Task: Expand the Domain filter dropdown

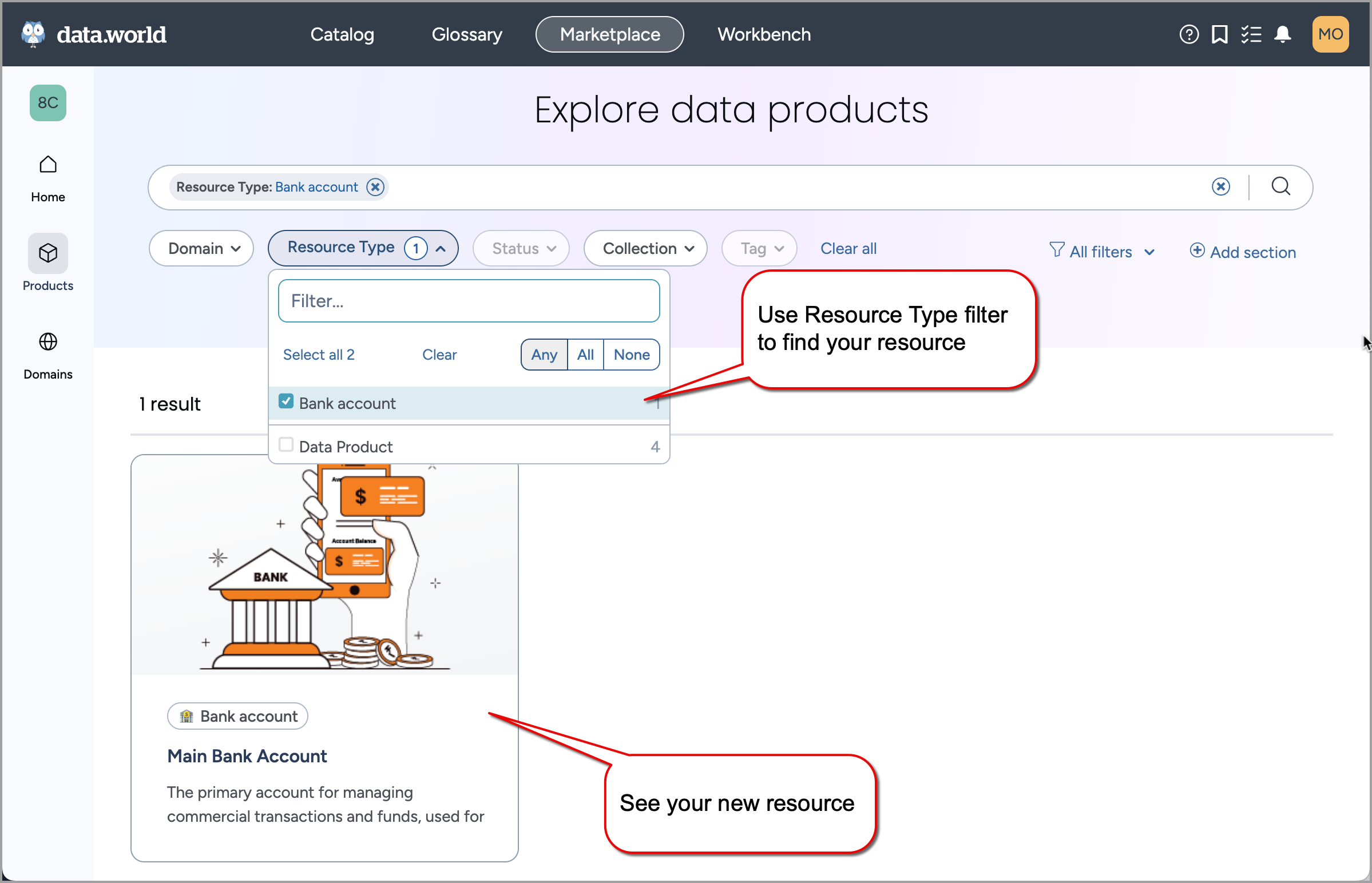Action: (201, 248)
